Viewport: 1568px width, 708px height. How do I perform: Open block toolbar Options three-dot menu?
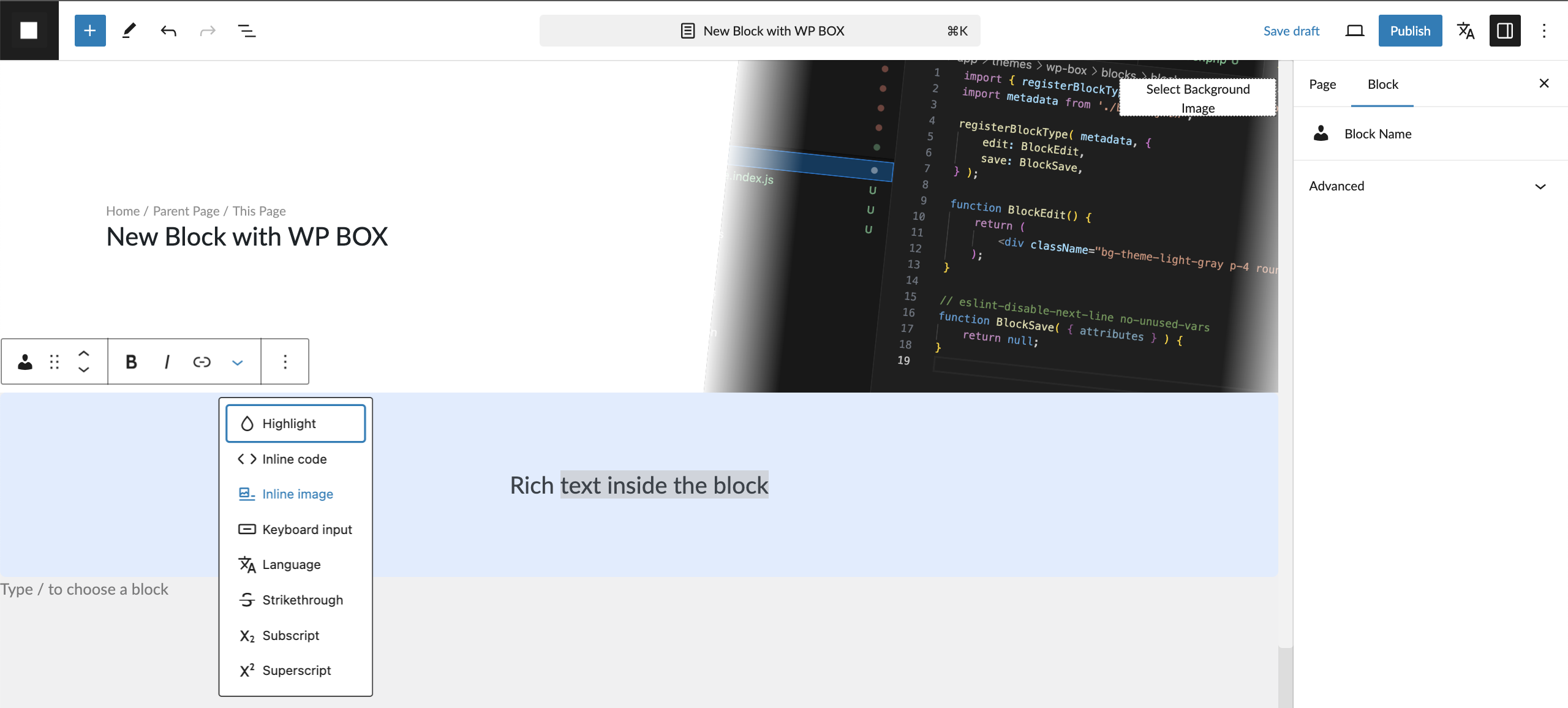pos(285,362)
